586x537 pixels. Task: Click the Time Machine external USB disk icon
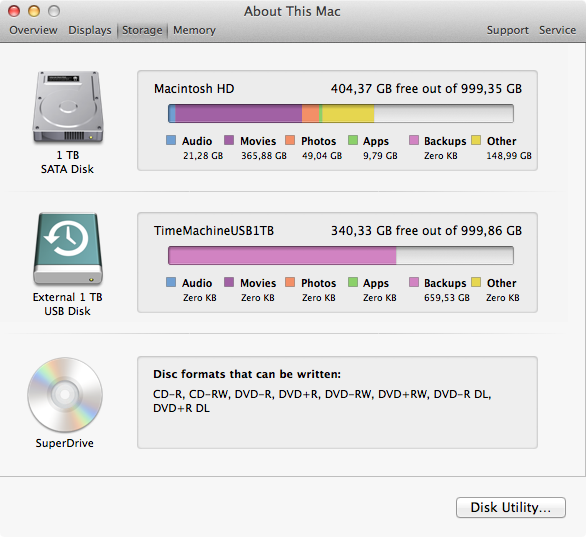click(68, 249)
